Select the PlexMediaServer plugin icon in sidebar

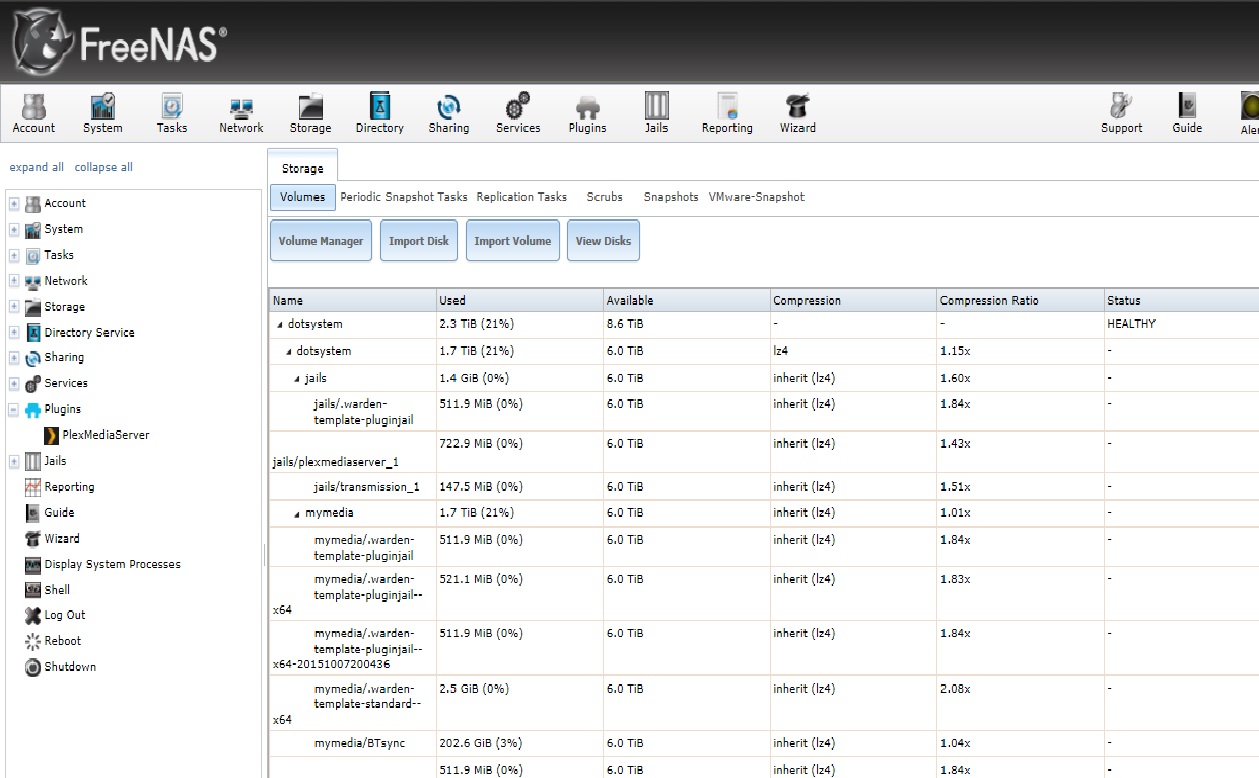point(52,435)
